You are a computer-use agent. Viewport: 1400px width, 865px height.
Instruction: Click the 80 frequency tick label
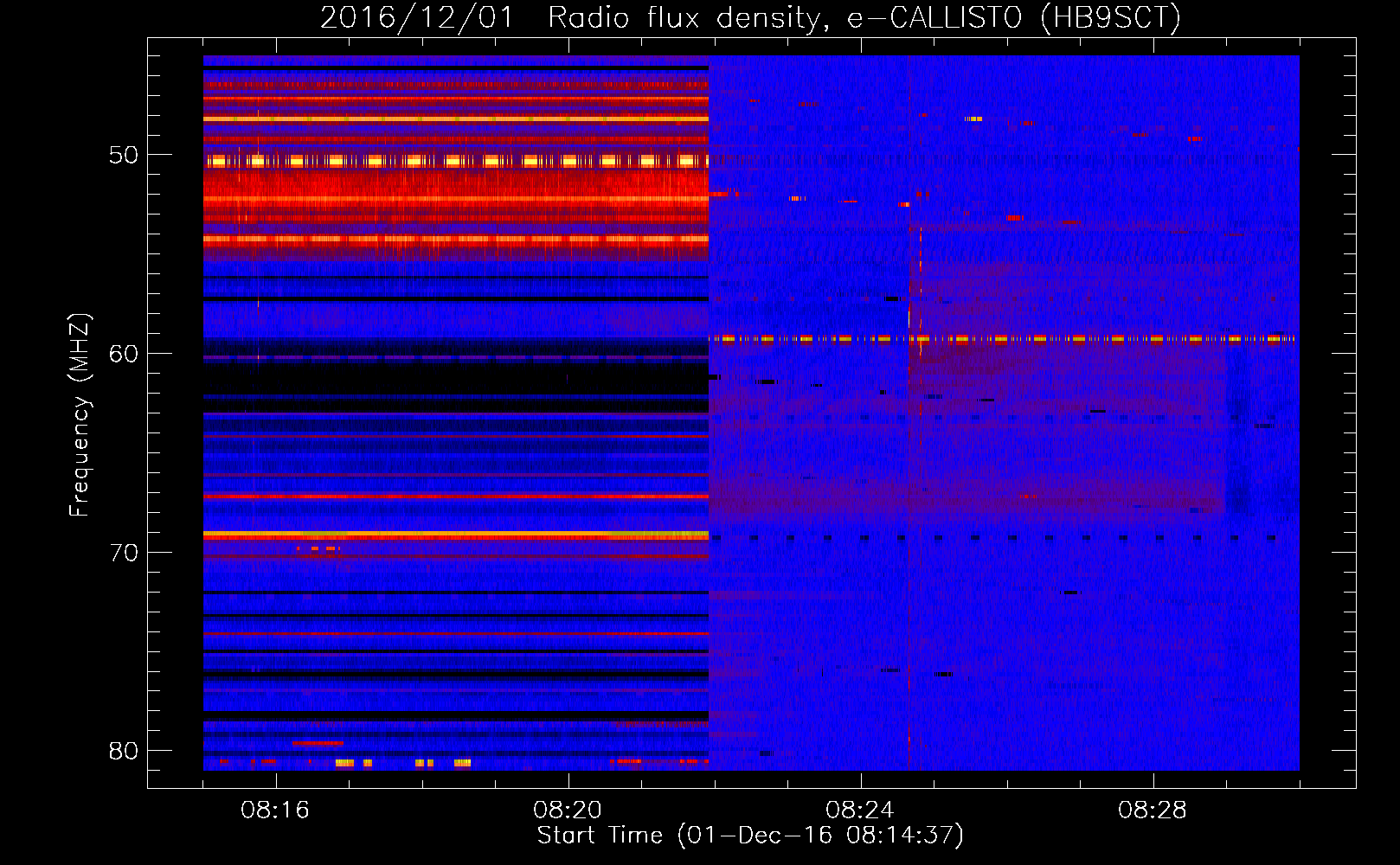point(124,751)
